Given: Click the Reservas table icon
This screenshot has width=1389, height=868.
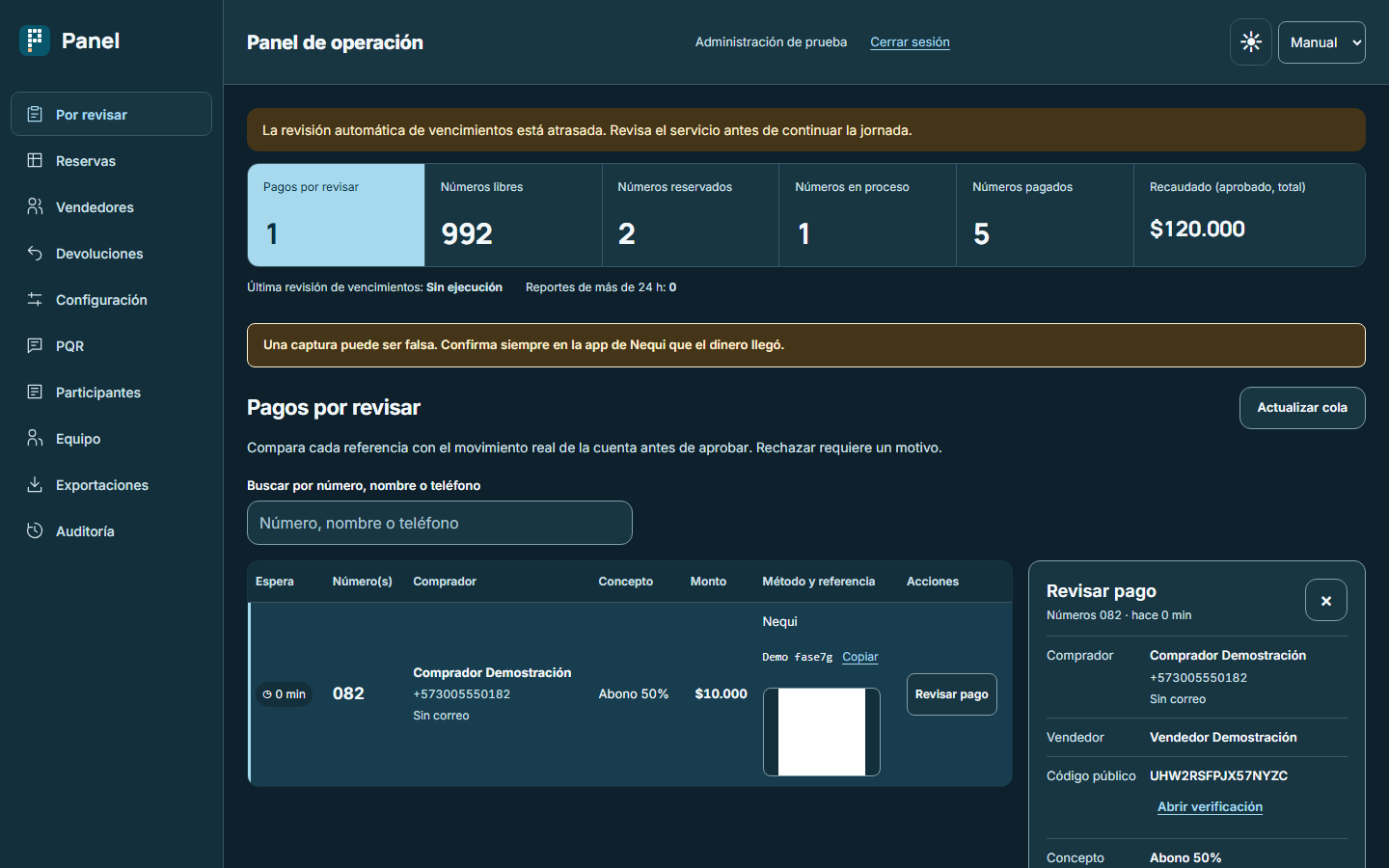Looking at the screenshot, I should click(35, 160).
